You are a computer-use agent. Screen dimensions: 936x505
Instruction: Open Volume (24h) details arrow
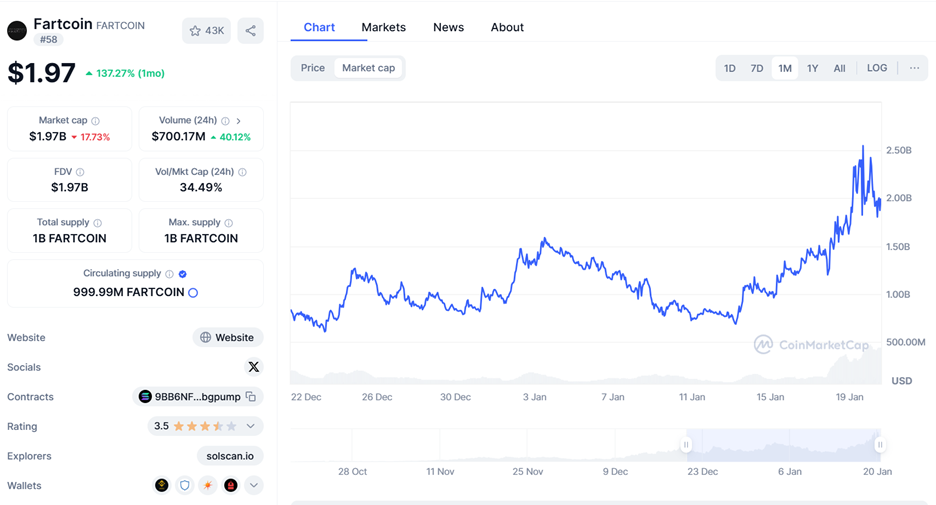click(238, 121)
